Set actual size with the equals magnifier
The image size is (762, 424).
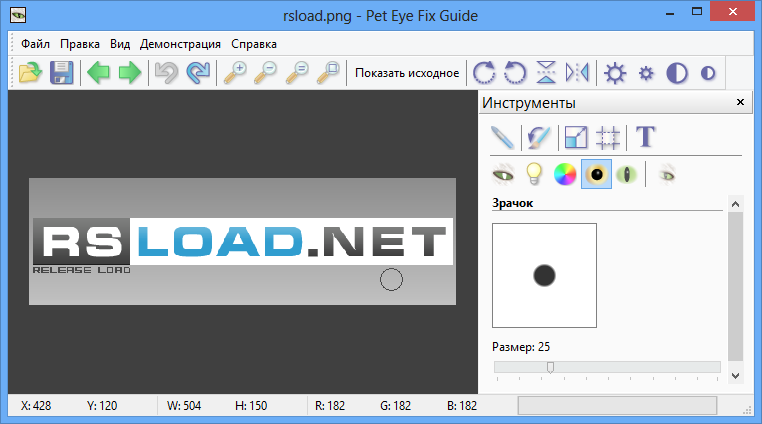point(297,73)
